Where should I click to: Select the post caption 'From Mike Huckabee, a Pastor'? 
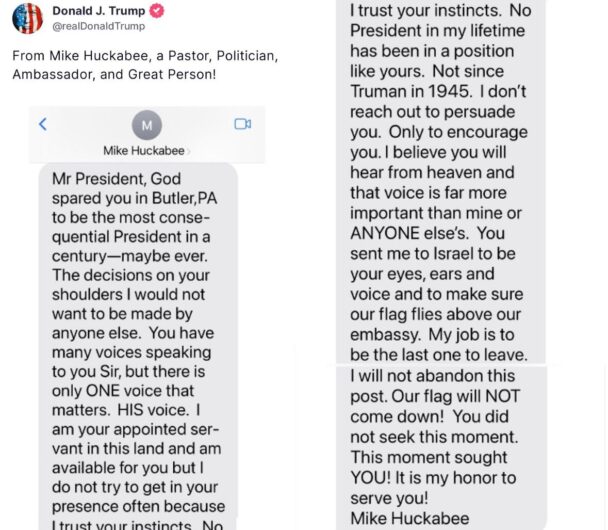coord(145,65)
